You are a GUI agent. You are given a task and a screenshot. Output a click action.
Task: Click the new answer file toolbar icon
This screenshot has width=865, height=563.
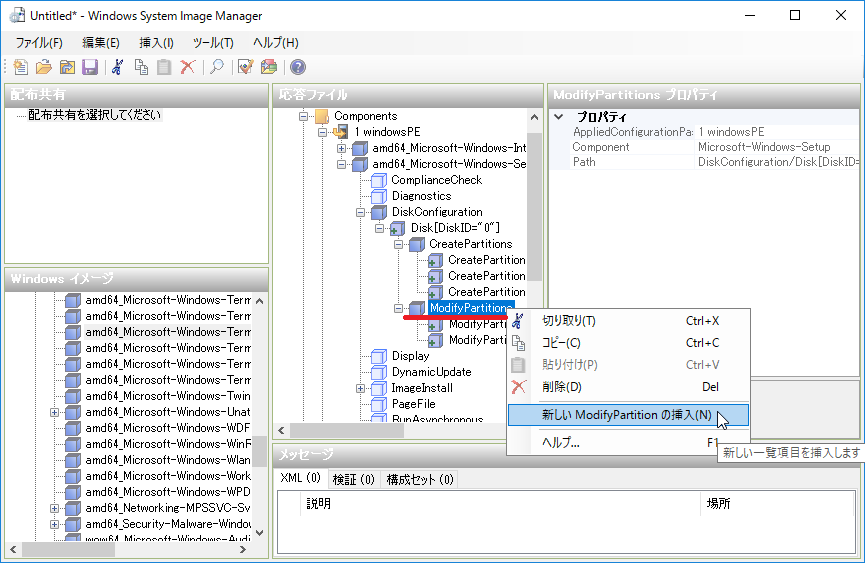pyautogui.click(x=21, y=67)
